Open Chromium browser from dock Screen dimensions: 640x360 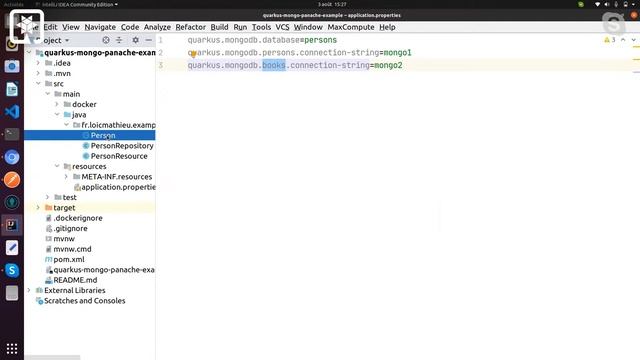[12, 157]
